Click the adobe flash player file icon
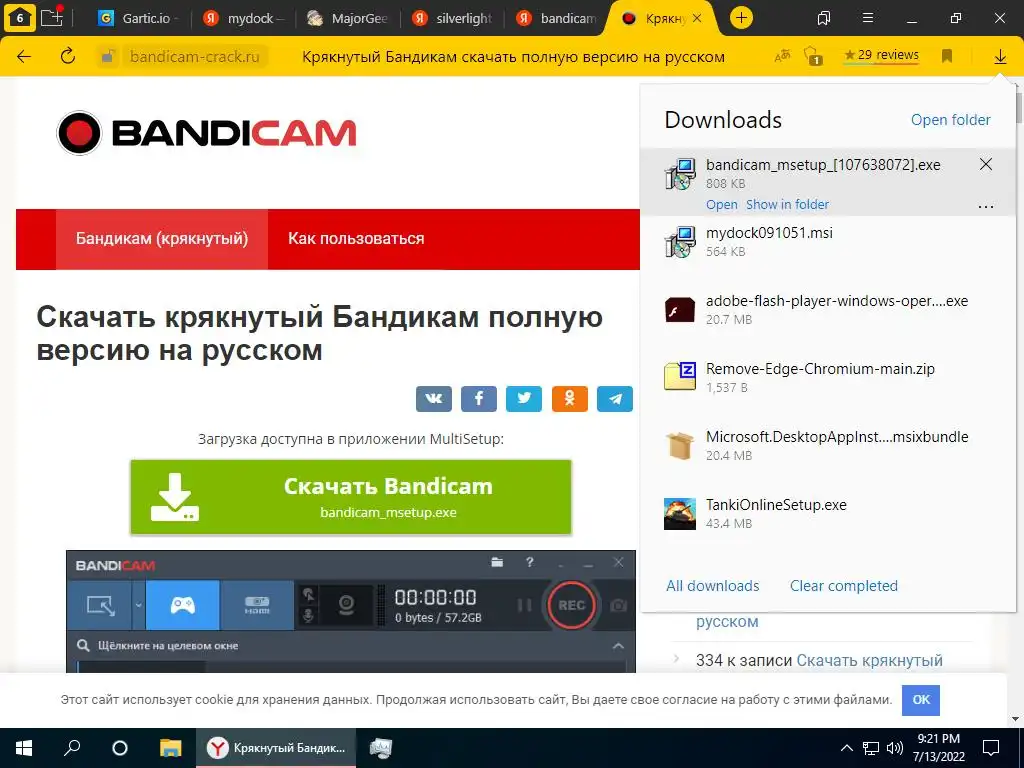This screenshot has height=768, width=1024. click(680, 310)
